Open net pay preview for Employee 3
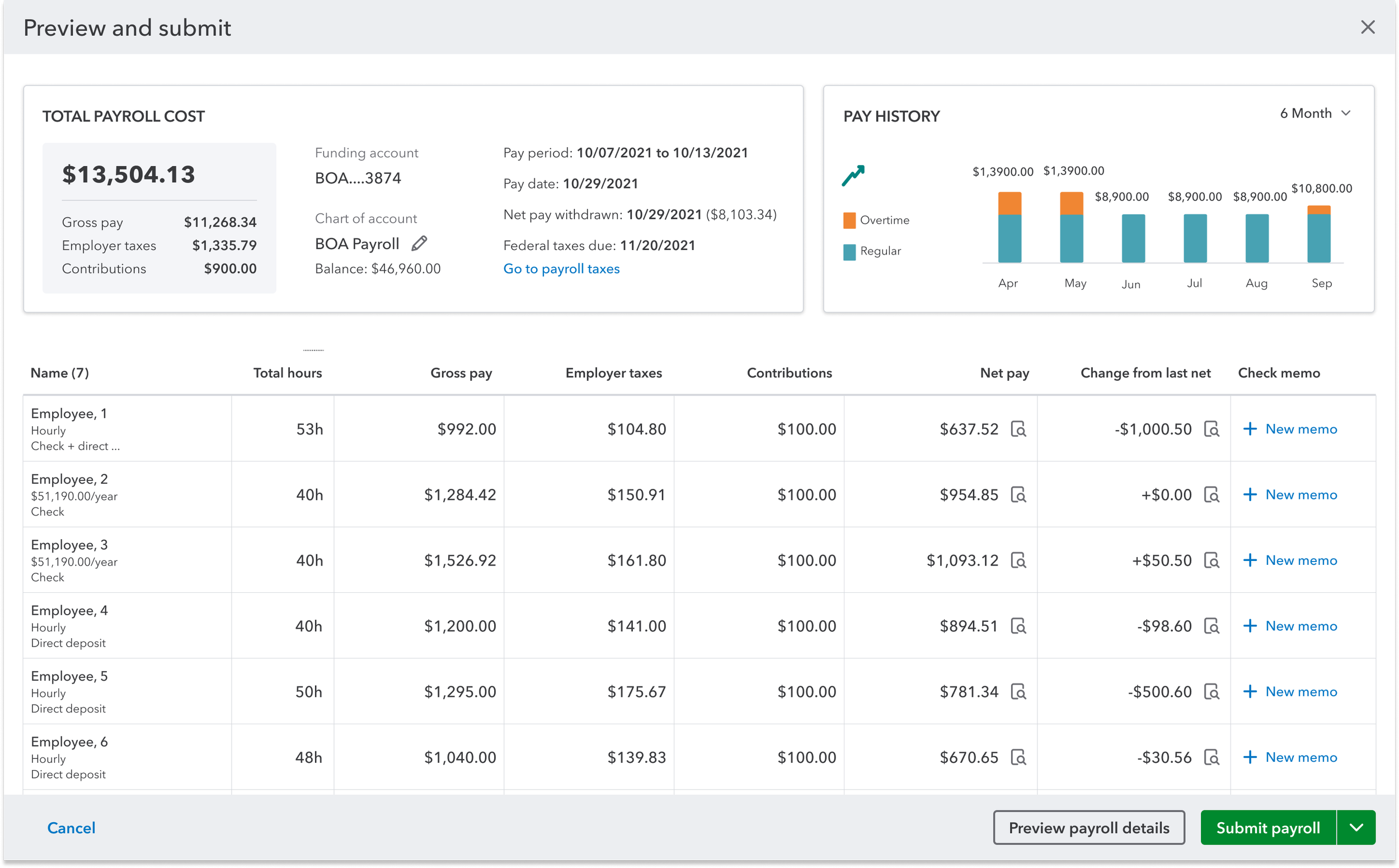 pyautogui.click(x=1018, y=561)
